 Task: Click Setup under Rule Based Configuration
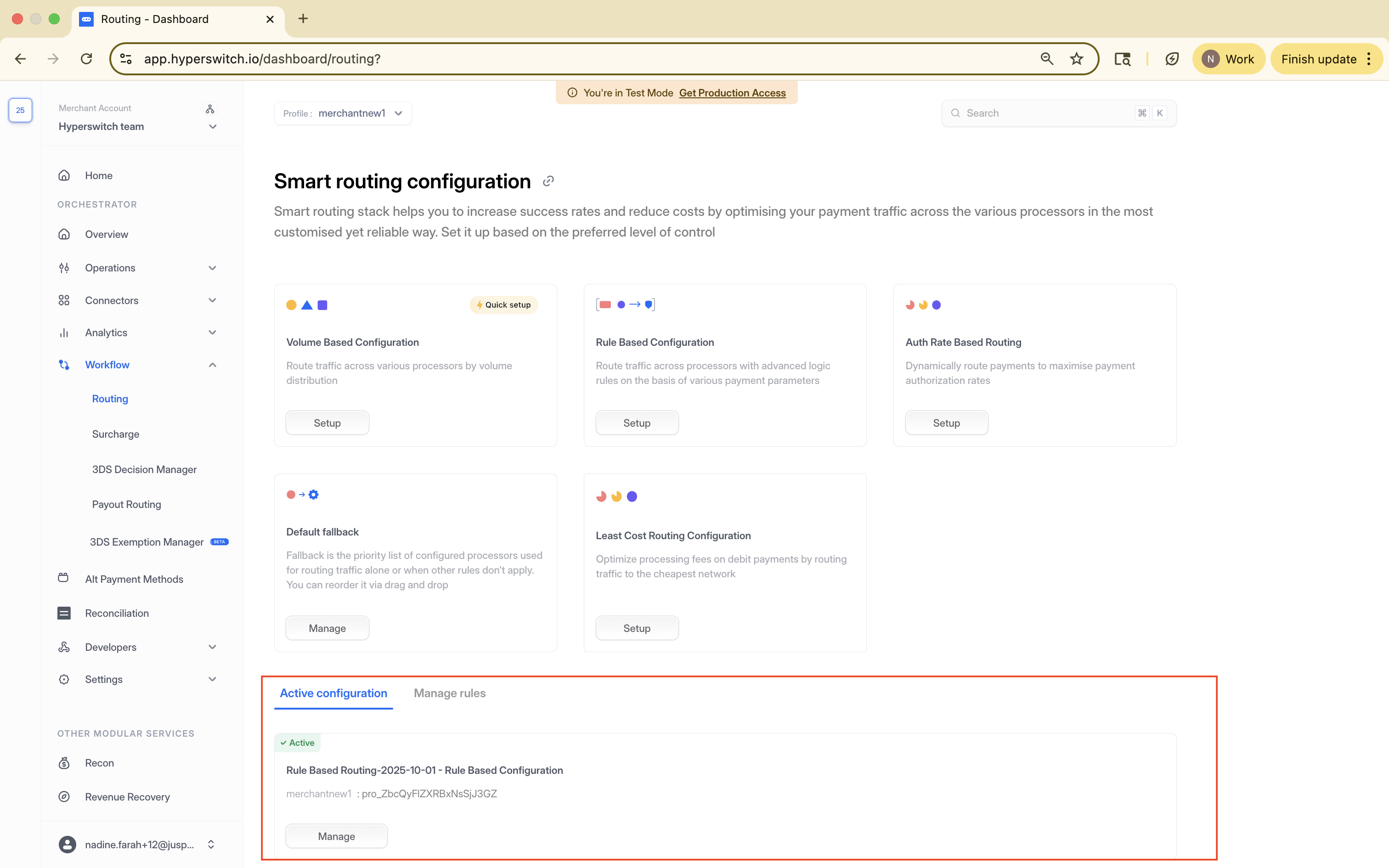[x=637, y=423]
